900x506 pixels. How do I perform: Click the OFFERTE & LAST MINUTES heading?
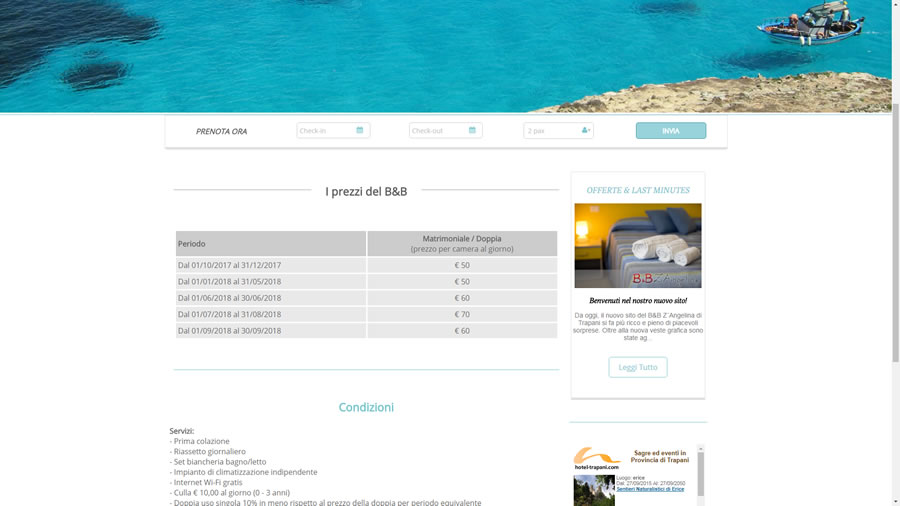[x=638, y=190]
